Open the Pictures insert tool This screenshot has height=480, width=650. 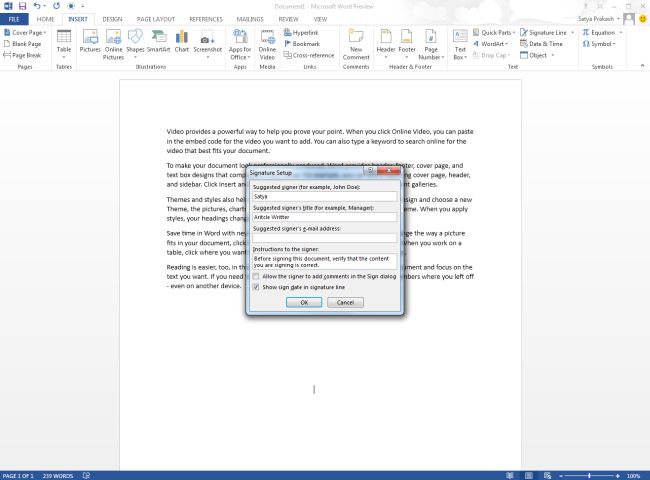pyautogui.click(x=90, y=41)
